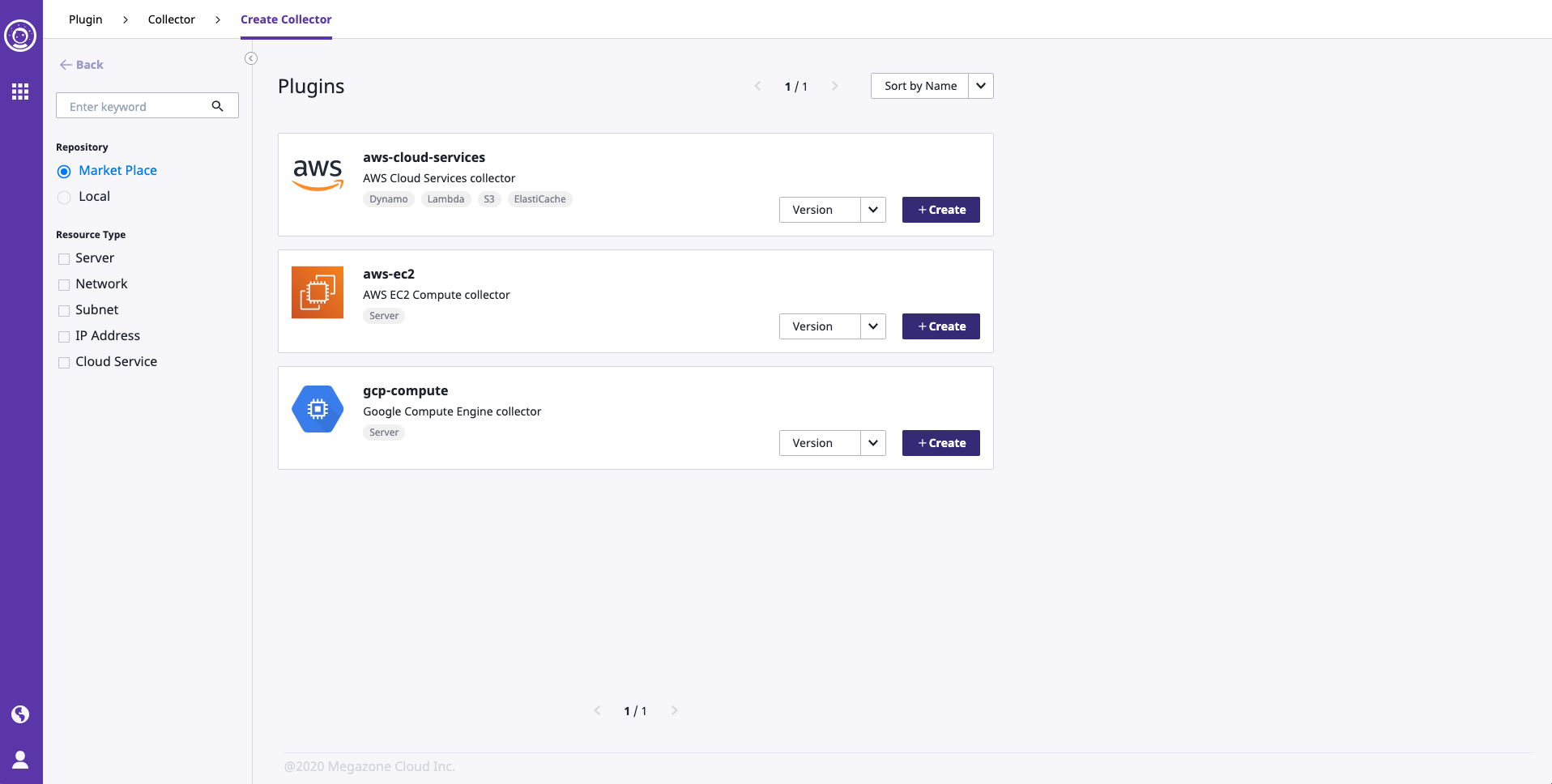
Task: Go Back to the previous page
Action: pyautogui.click(x=82, y=65)
